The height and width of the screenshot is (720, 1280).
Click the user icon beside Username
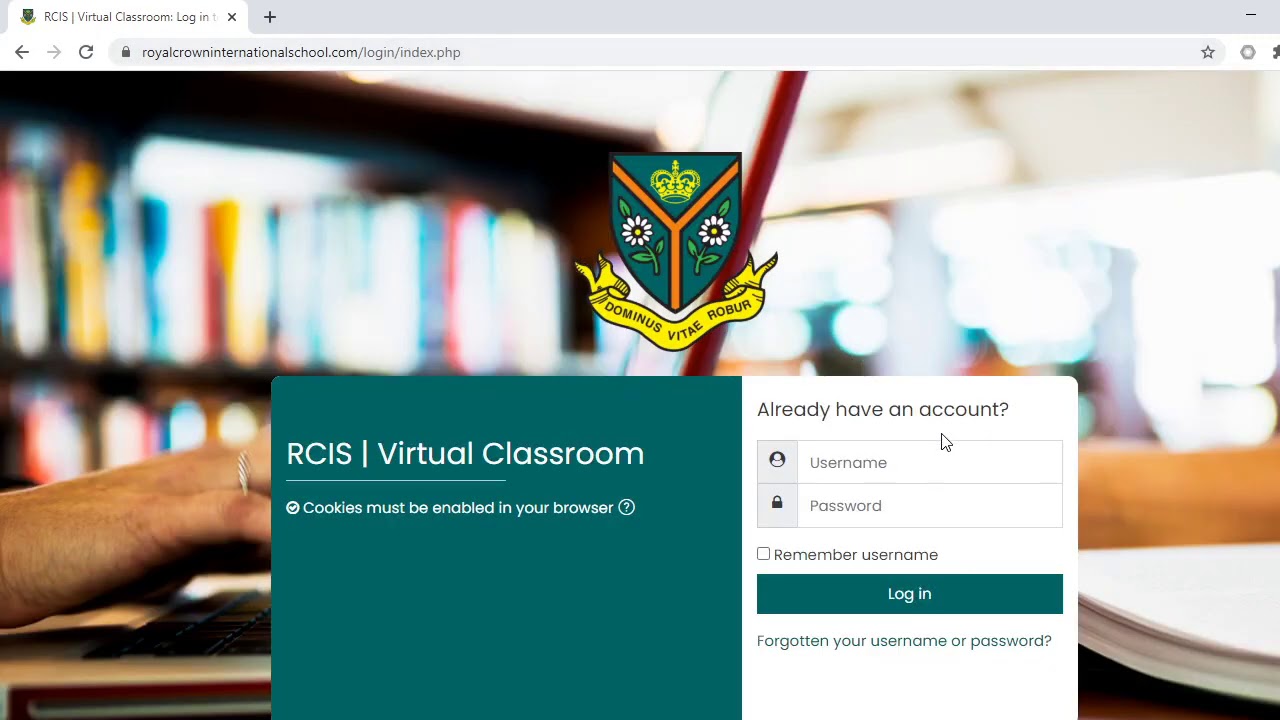click(777, 461)
